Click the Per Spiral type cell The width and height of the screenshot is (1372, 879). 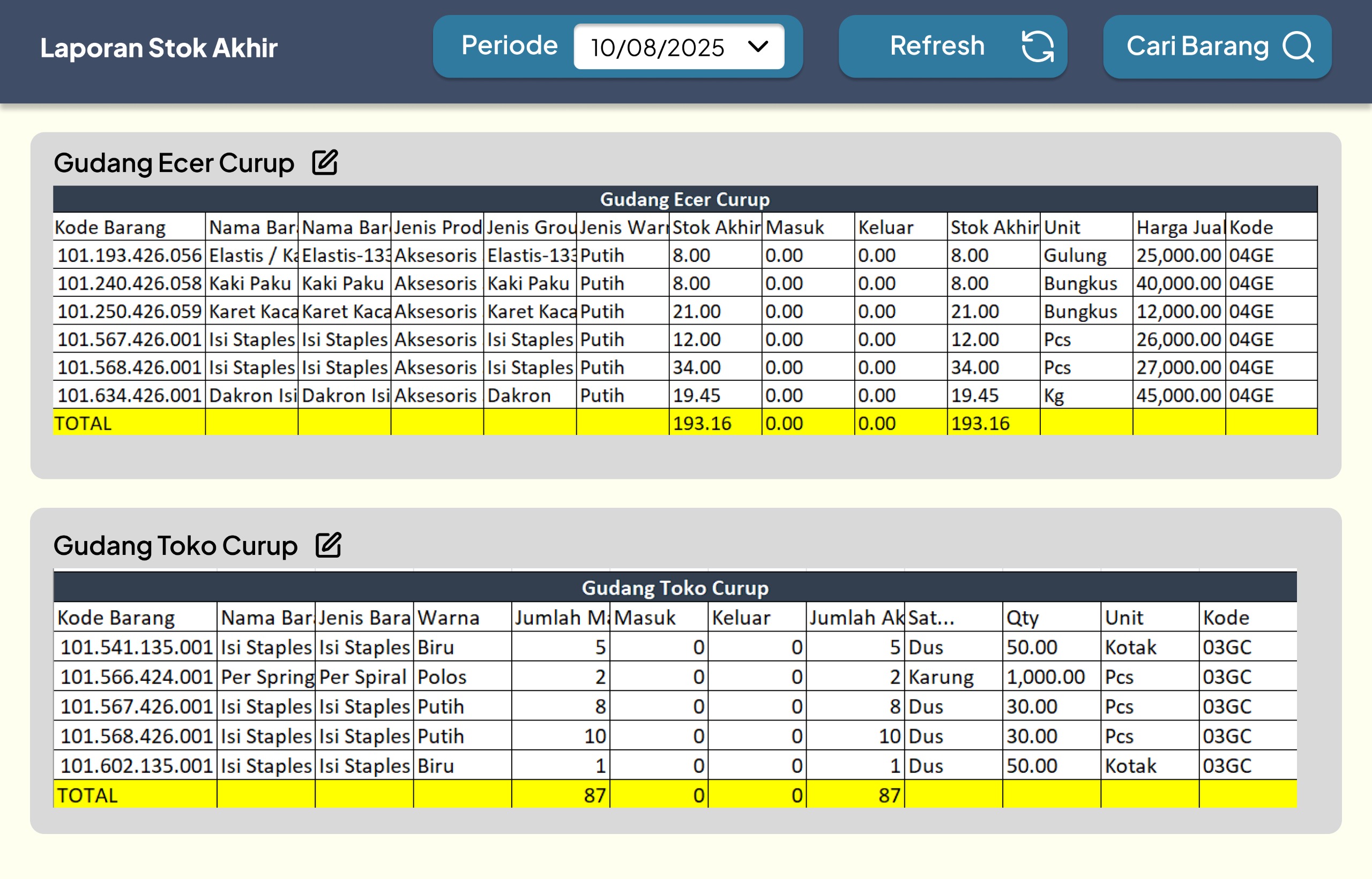click(364, 677)
